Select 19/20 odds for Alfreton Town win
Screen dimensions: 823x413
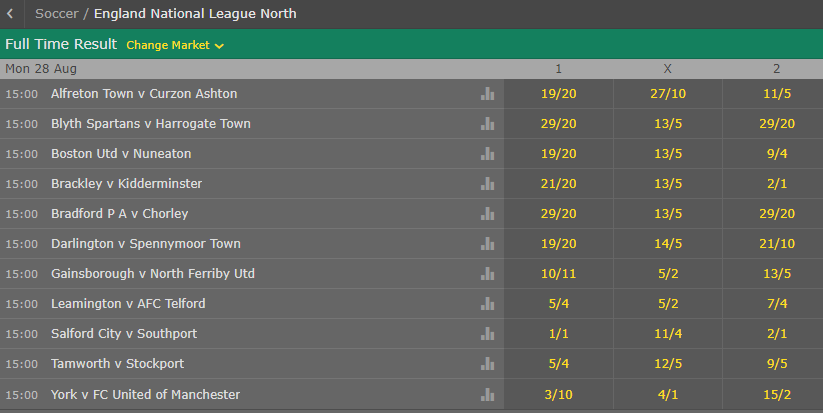click(x=558, y=94)
